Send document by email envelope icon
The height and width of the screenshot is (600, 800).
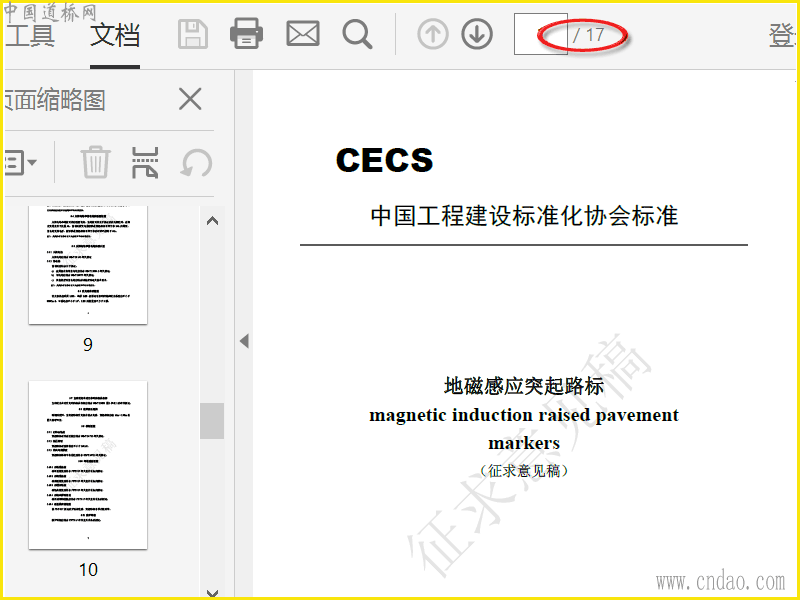click(x=303, y=34)
